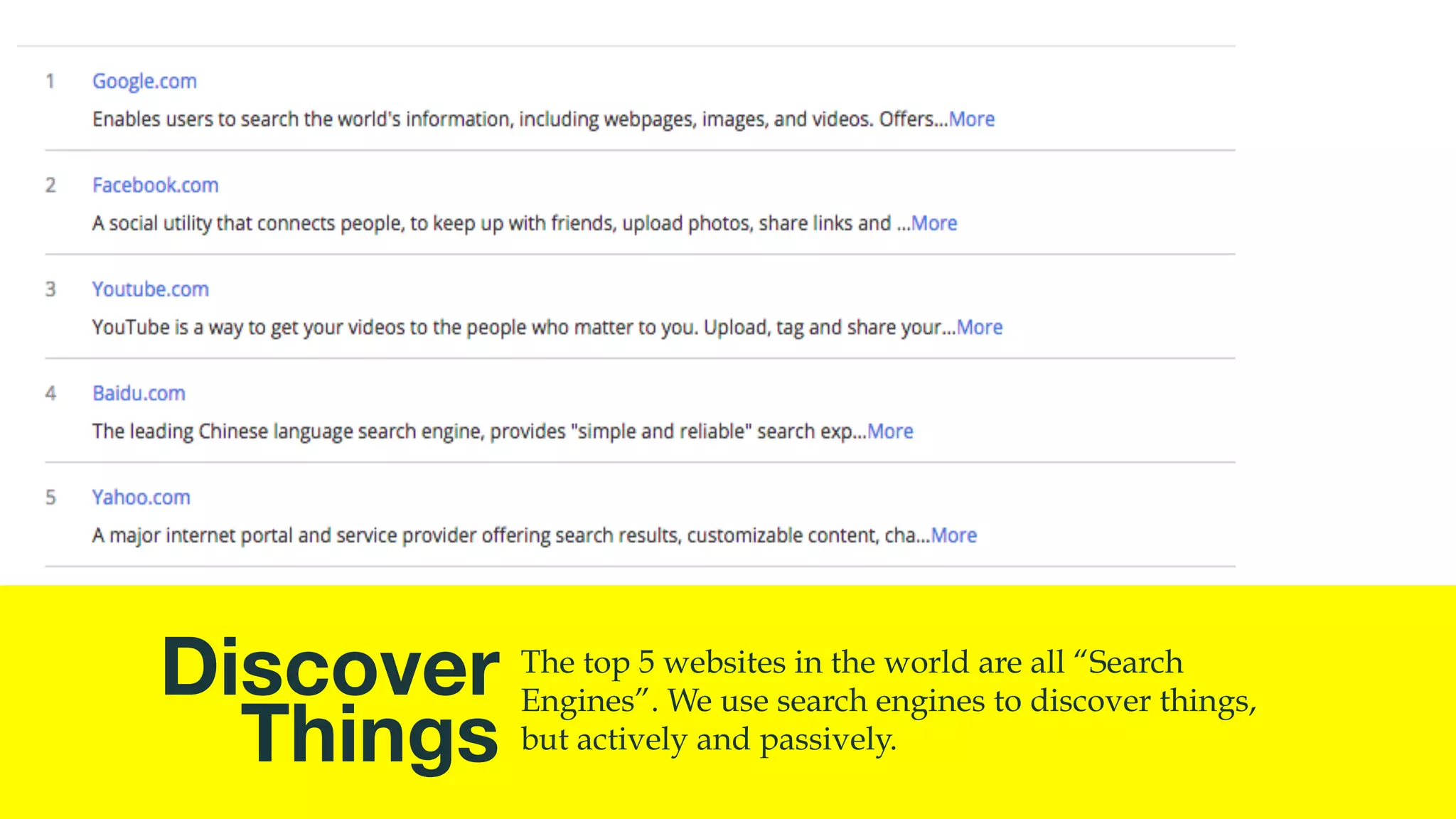Screen dimensions: 1456x819
Task: Expand the Baidu description More link
Action: 889,431
